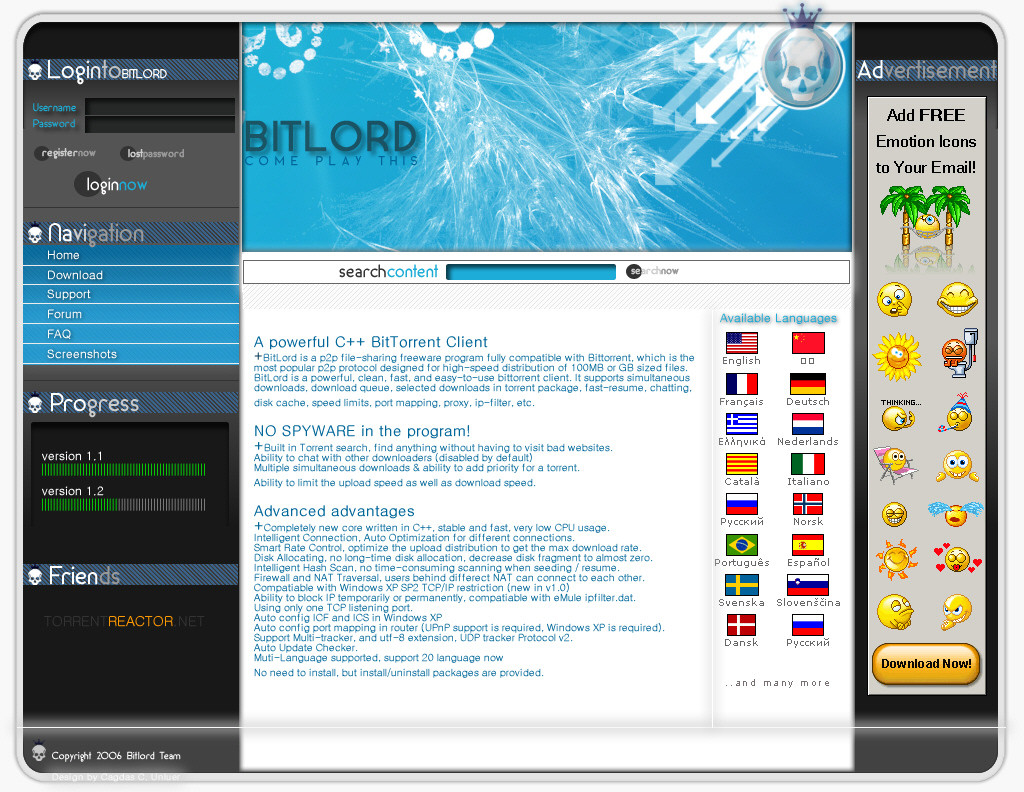Click the lost password button
Screen dimensions: 1024x792
(x=153, y=153)
